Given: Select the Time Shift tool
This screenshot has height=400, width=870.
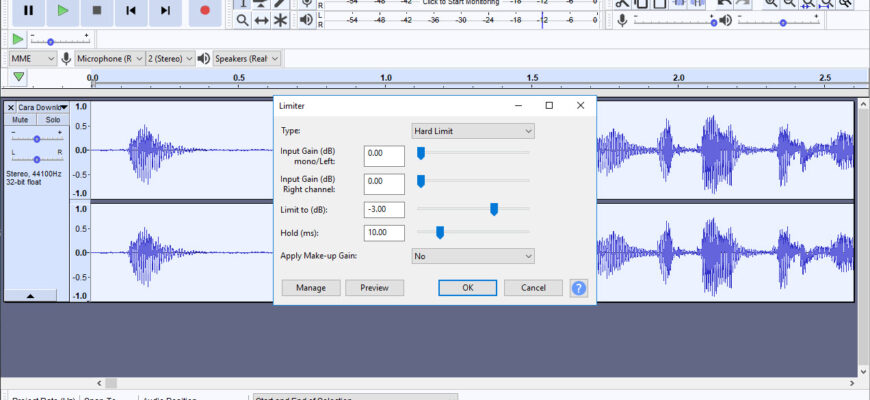Looking at the screenshot, I should pos(261,20).
